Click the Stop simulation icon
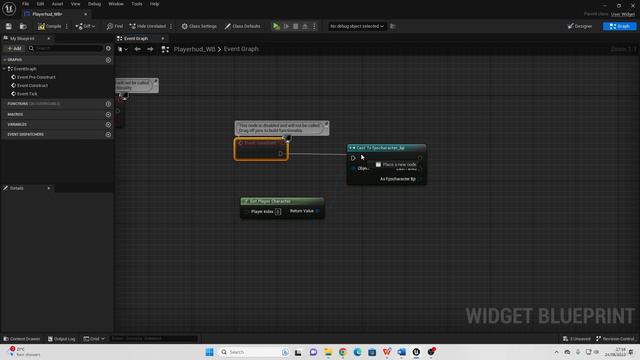Image resolution: width=640 pixels, height=360 pixels. [296, 26]
